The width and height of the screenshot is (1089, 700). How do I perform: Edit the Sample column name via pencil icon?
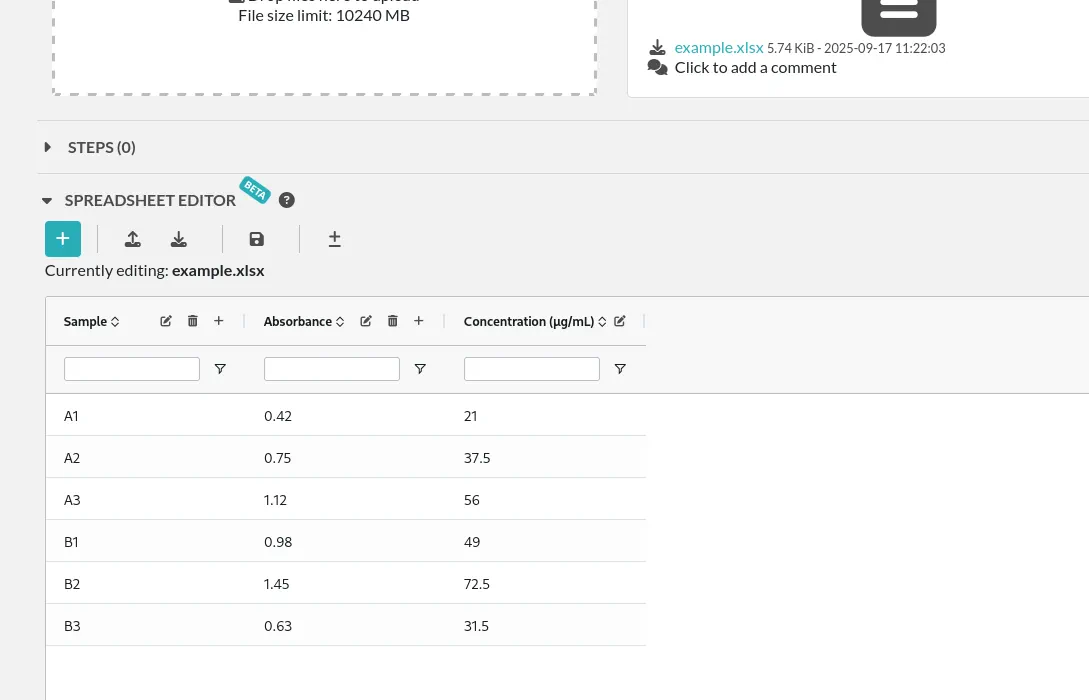(x=165, y=320)
